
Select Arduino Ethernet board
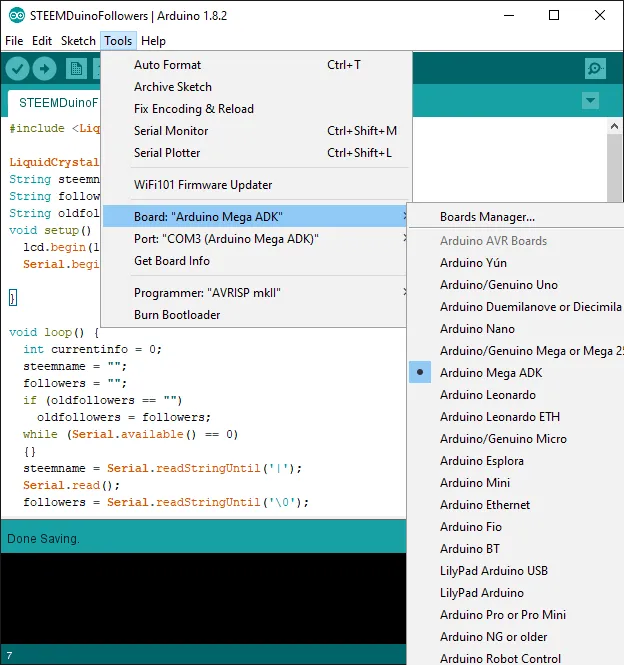coord(516,505)
